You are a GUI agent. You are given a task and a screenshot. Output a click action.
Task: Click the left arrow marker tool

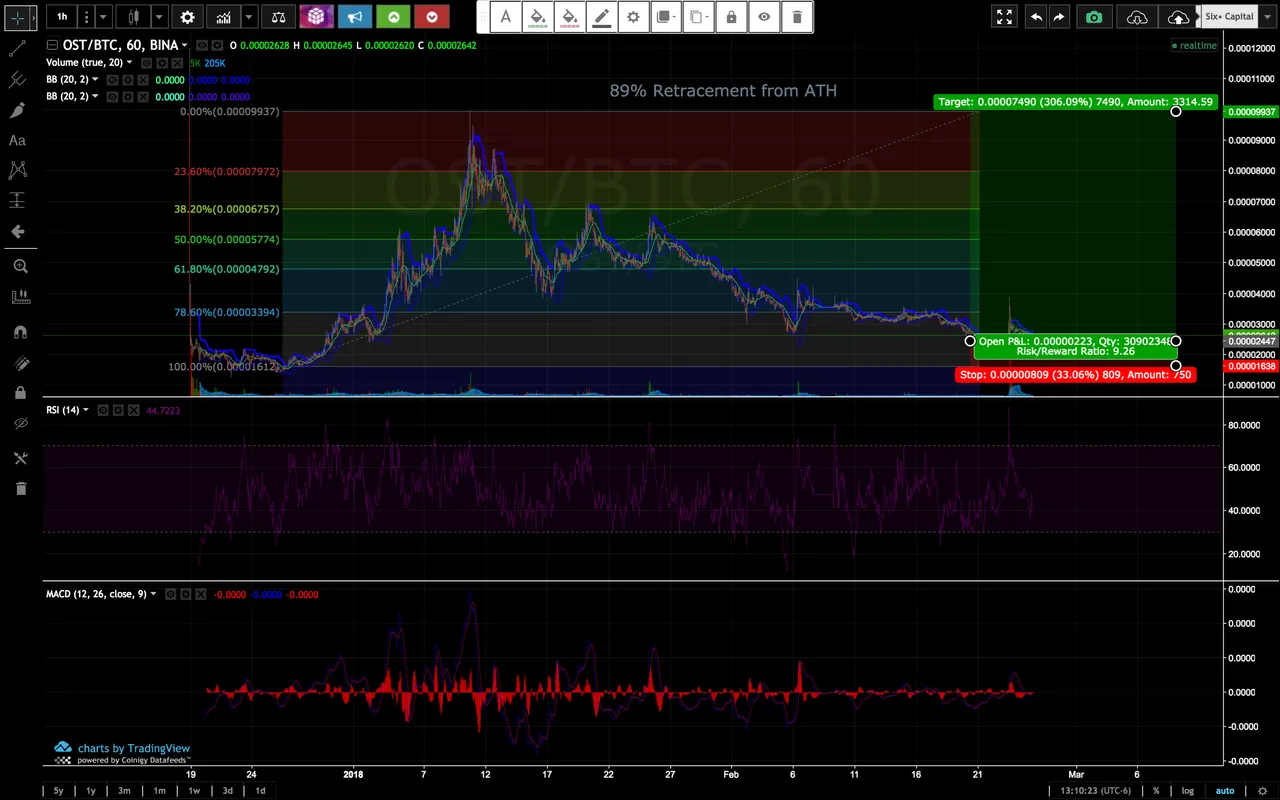[18, 232]
